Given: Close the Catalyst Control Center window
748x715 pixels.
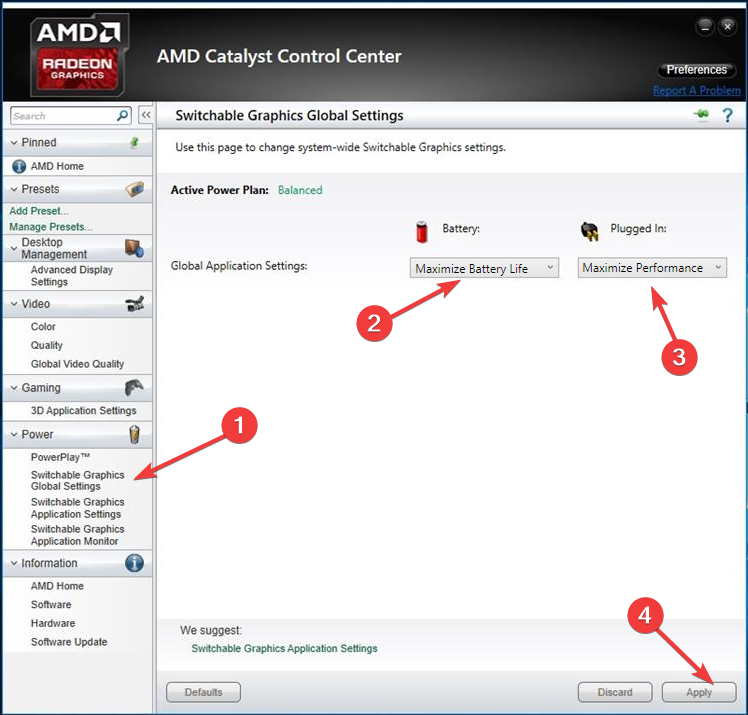Looking at the screenshot, I should (x=727, y=27).
